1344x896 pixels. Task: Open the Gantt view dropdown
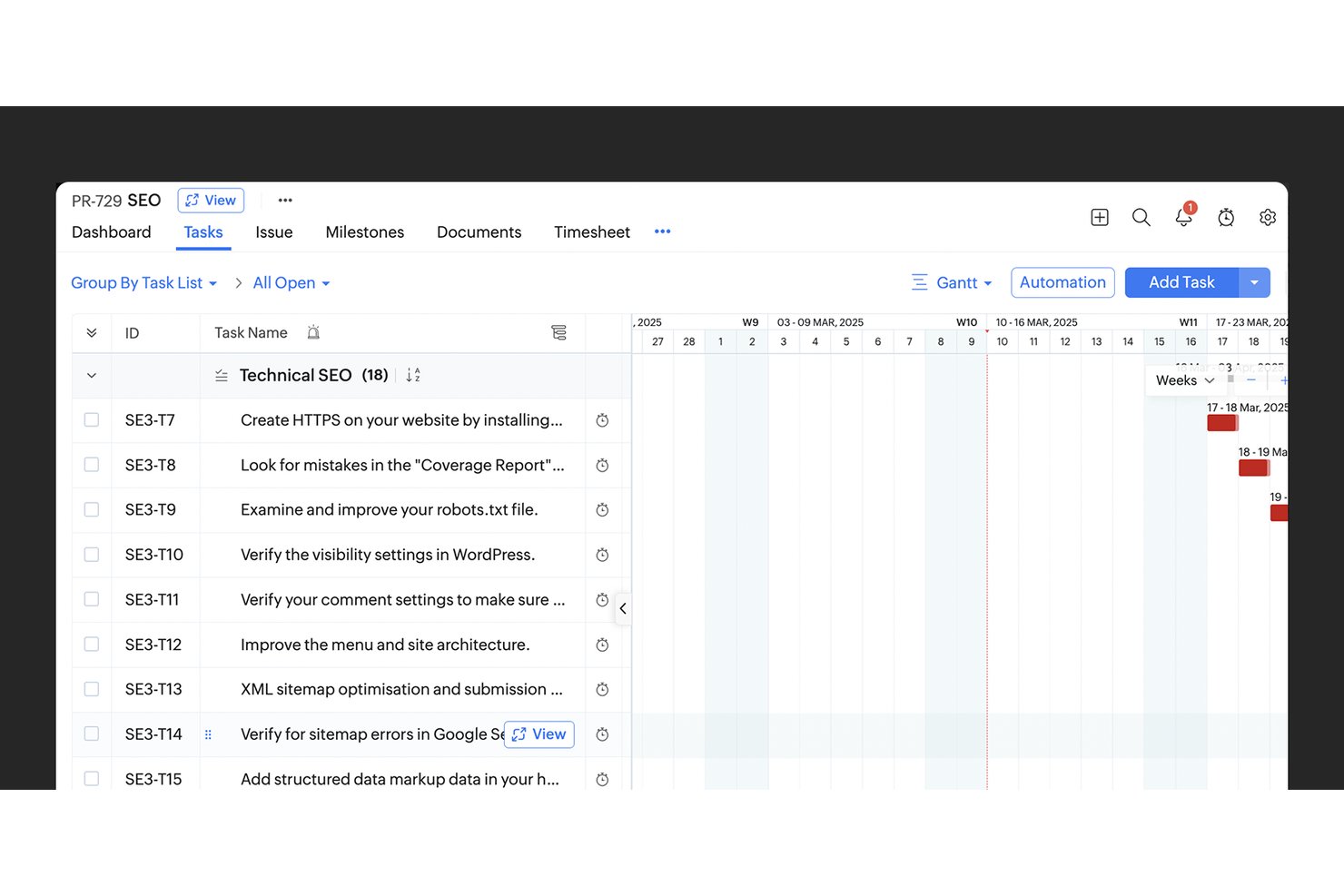[952, 282]
